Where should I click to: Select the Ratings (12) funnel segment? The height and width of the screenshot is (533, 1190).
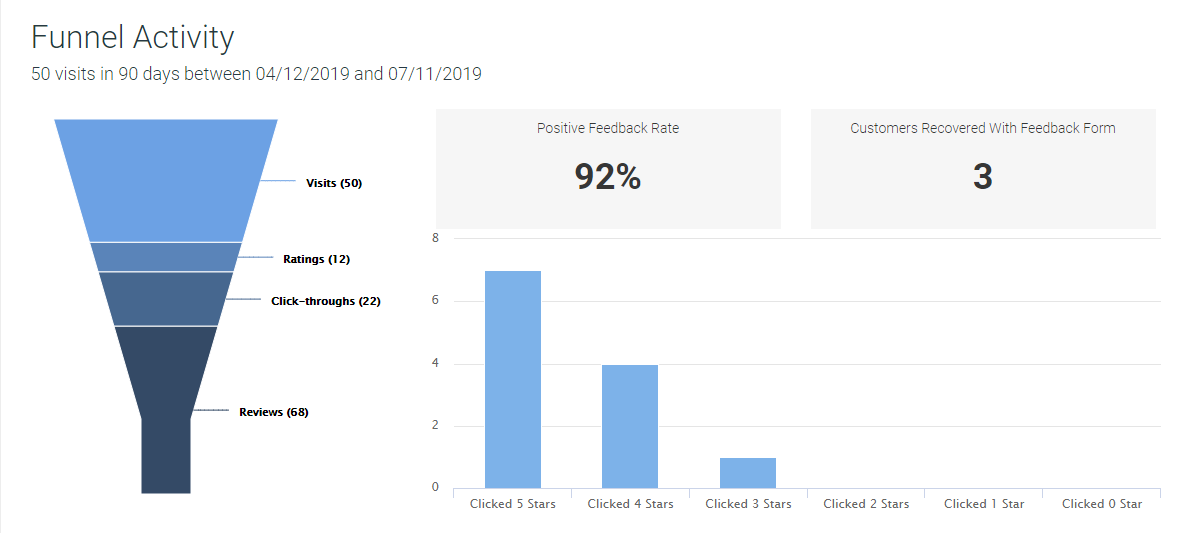coord(165,257)
